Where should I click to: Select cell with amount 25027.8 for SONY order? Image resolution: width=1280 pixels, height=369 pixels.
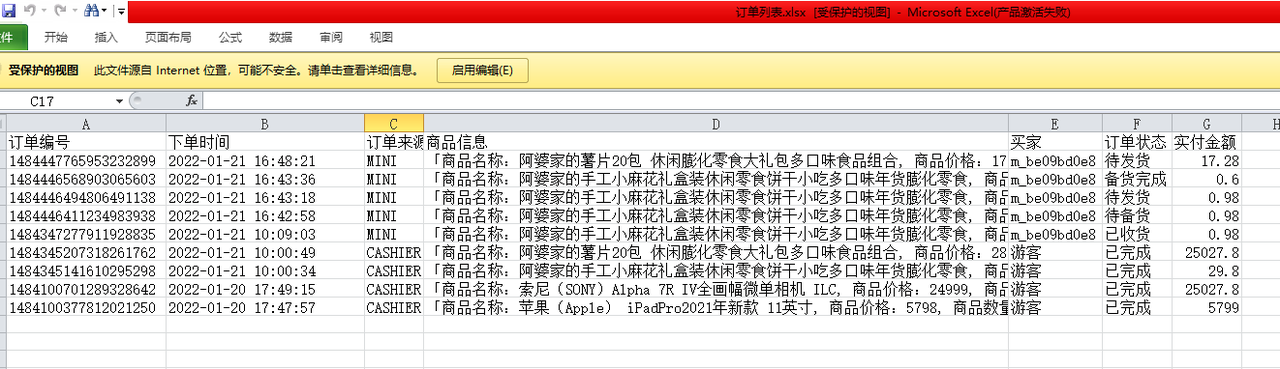[1207, 289]
